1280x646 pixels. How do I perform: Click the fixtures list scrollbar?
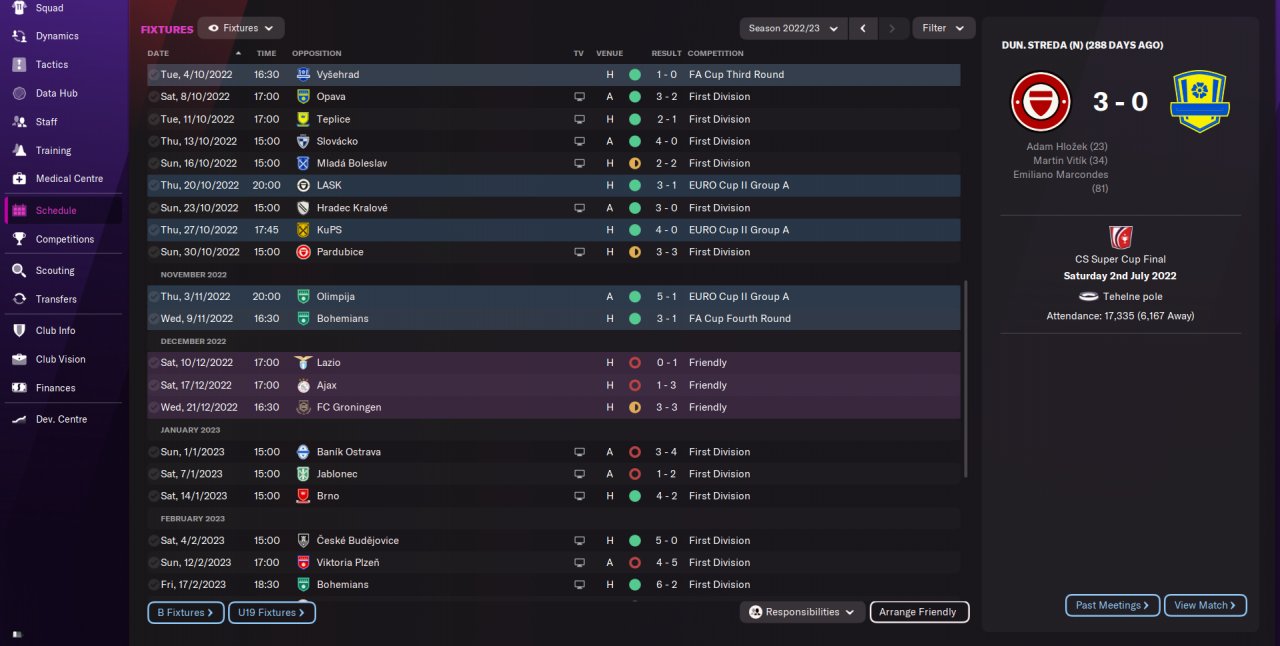point(965,380)
